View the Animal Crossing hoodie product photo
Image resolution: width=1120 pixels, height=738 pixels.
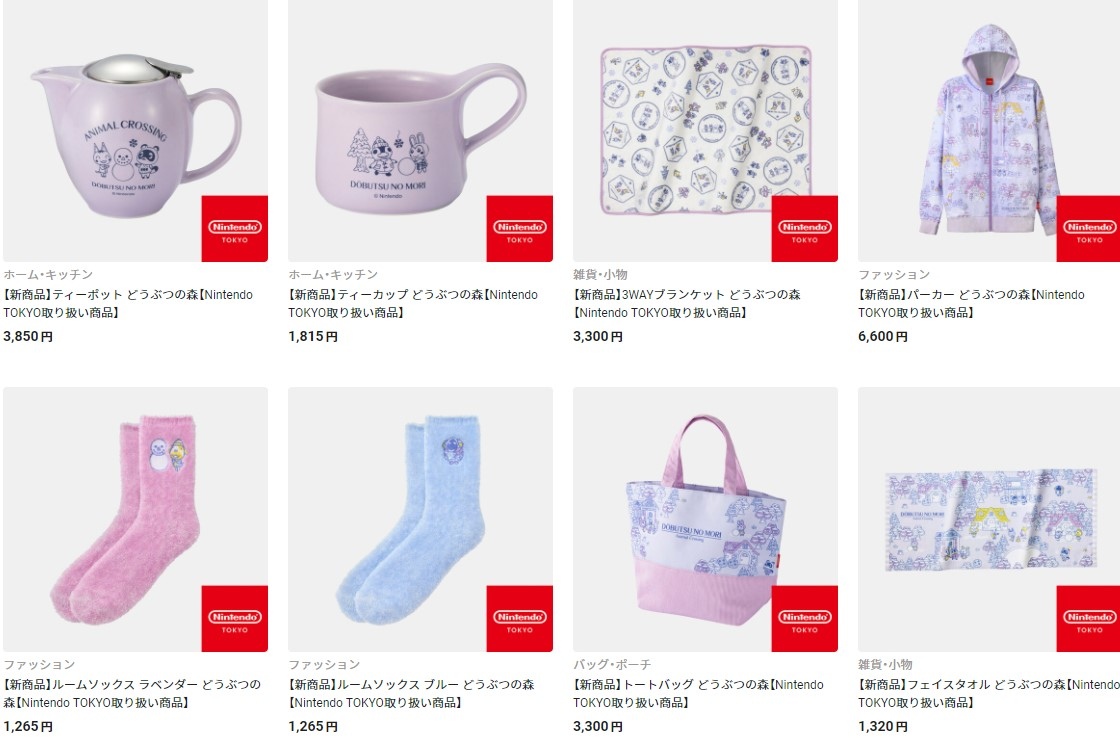[x=989, y=131]
